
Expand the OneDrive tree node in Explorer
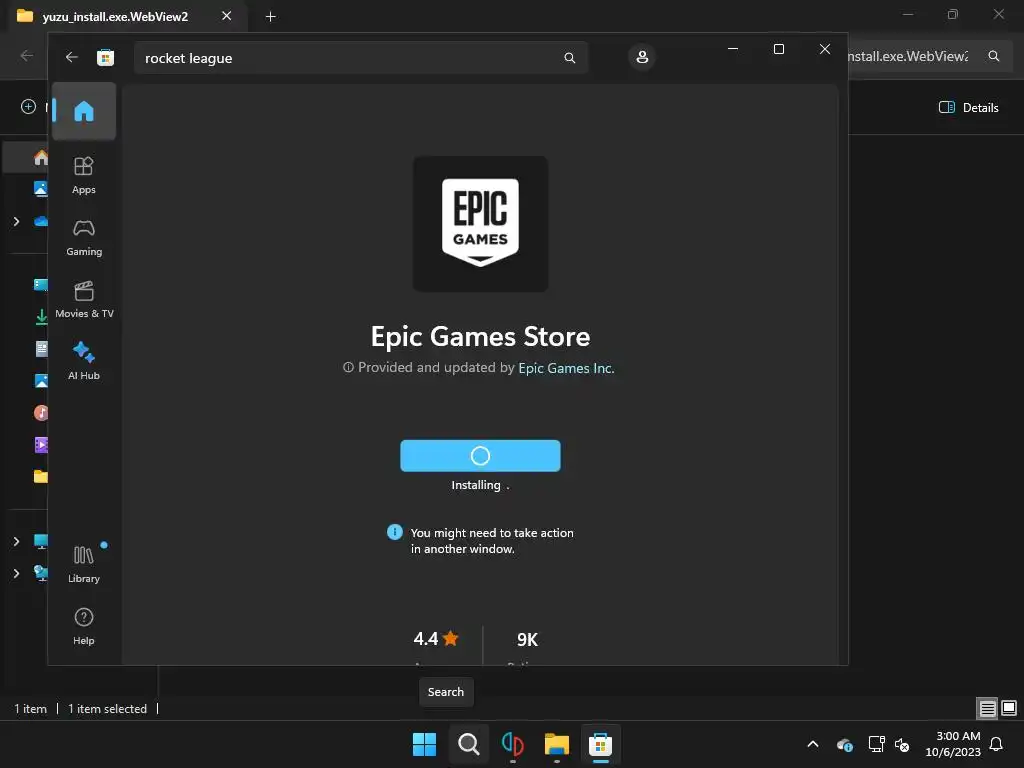[x=16, y=221]
